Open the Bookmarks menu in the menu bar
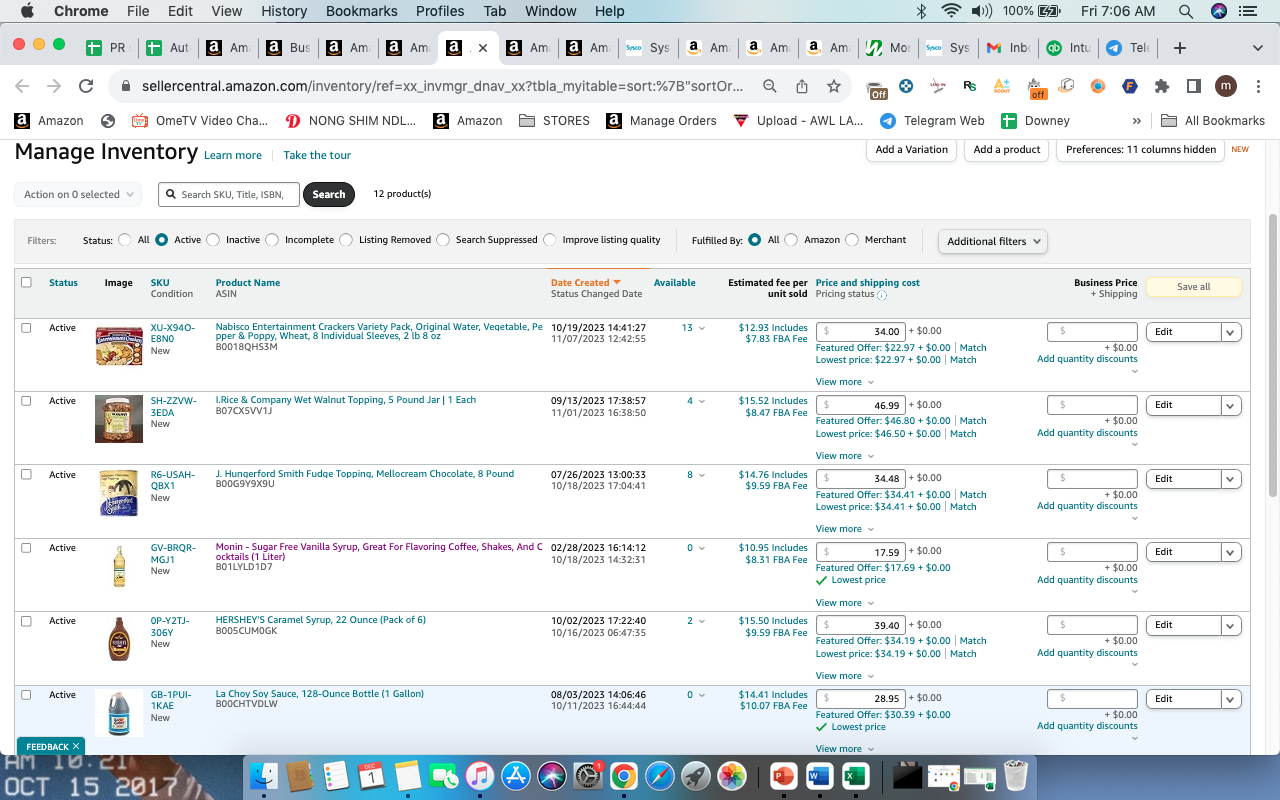This screenshot has width=1280, height=800. coord(362,11)
